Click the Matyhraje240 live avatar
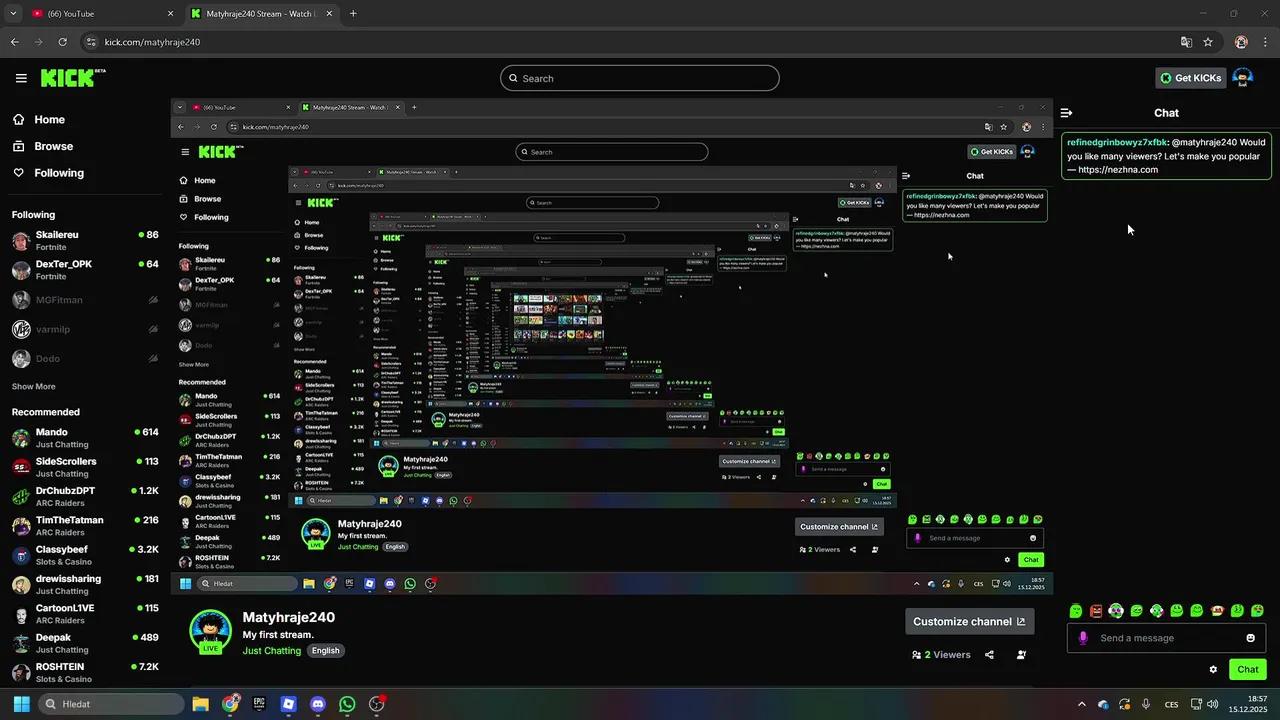Image resolution: width=1280 pixels, height=720 pixels. click(210, 631)
